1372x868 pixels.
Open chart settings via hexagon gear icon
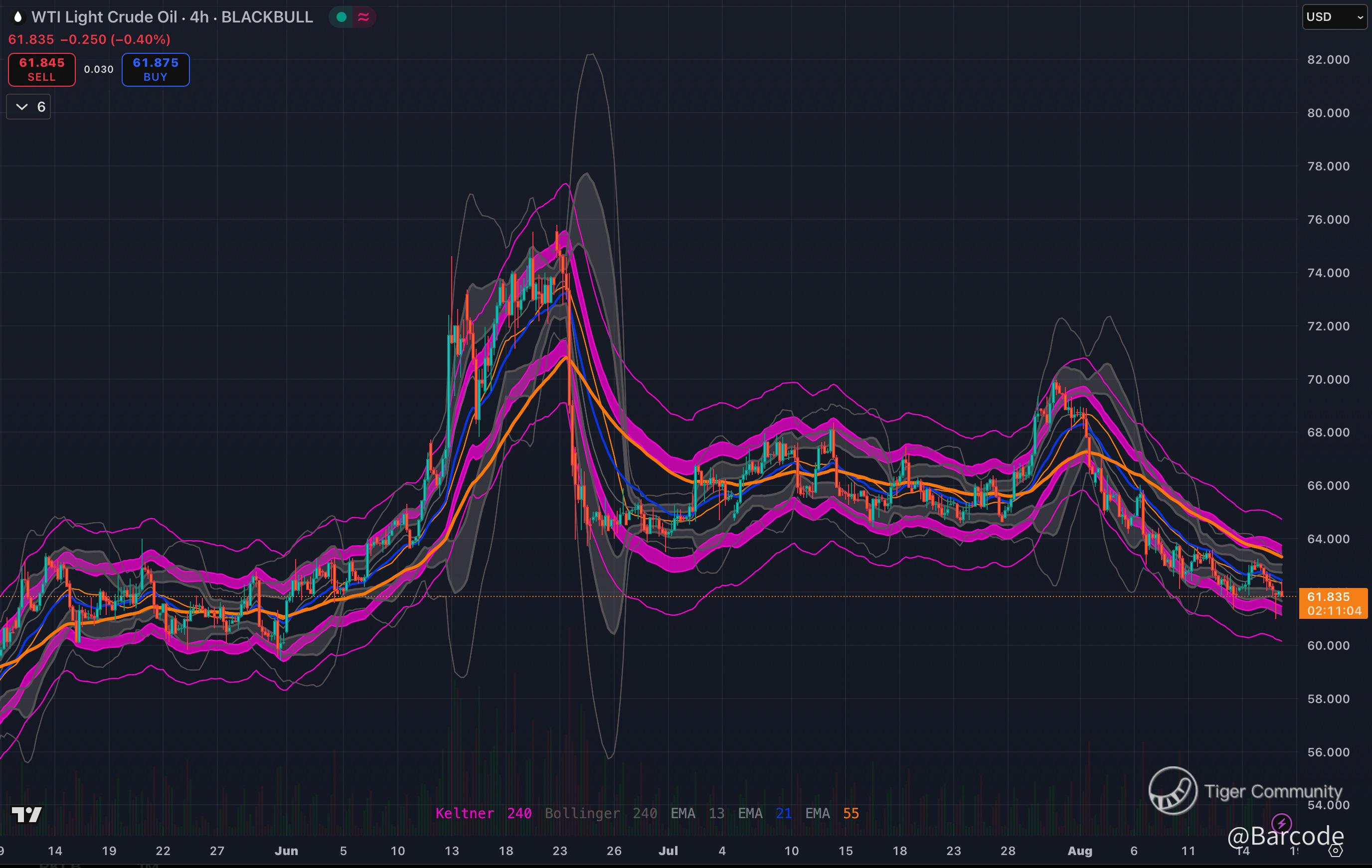(x=1336, y=851)
